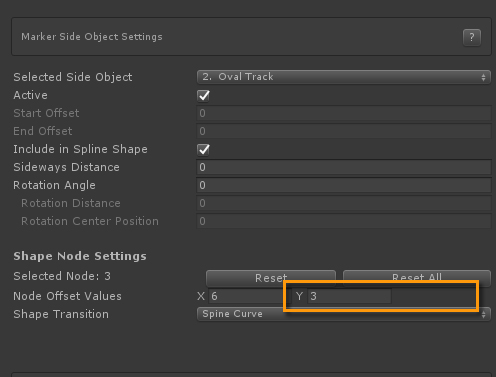Screen dimensions: 496x377
Task: Click the Rotation Angle value field
Action: 344,185
